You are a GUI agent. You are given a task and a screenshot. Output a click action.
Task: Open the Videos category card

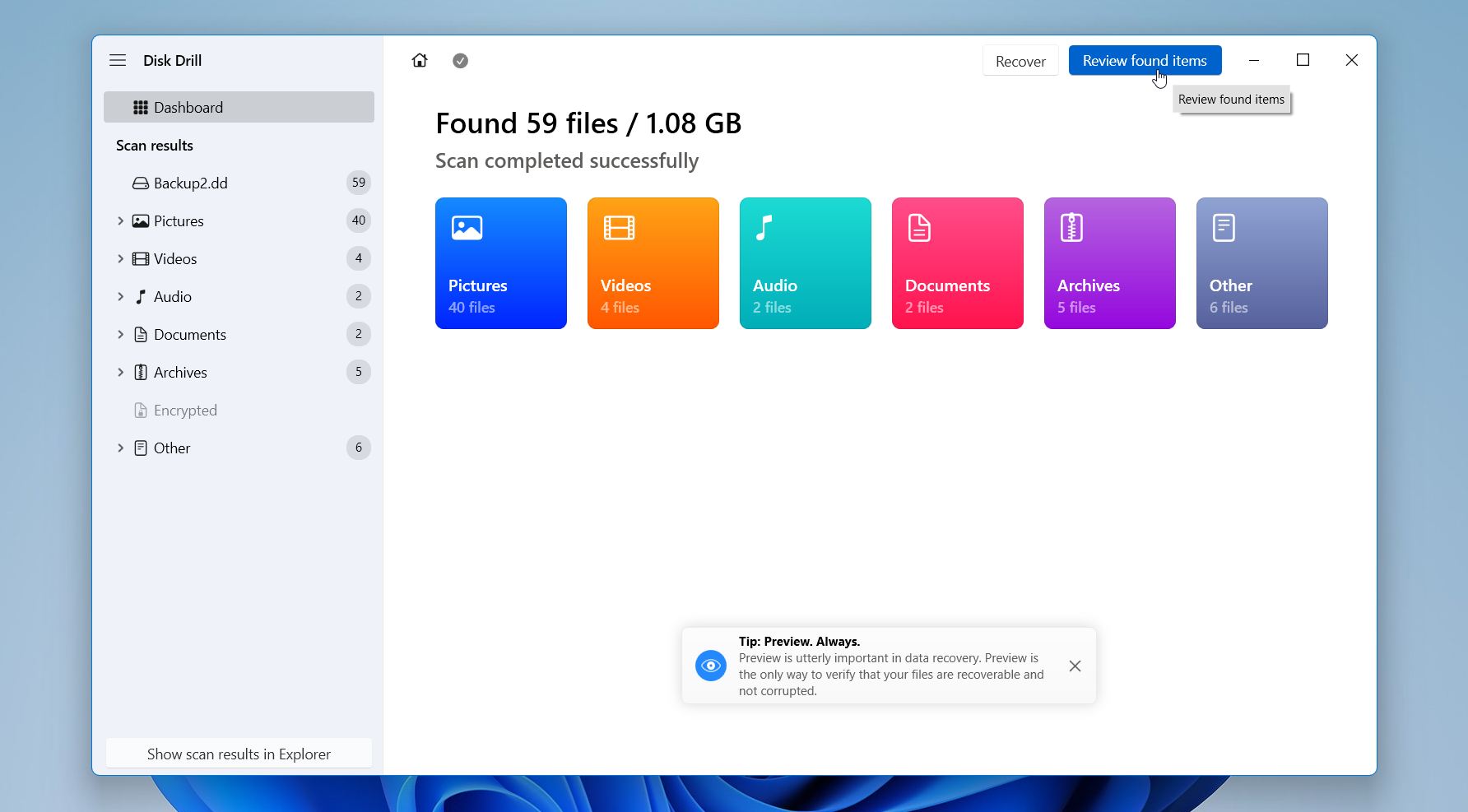click(x=653, y=263)
